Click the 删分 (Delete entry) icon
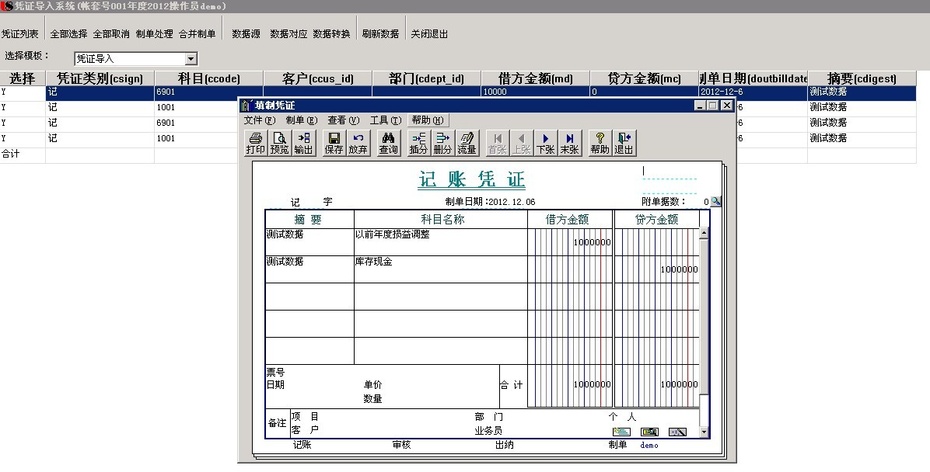Image resolution: width=930 pixels, height=472 pixels. tap(443, 143)
